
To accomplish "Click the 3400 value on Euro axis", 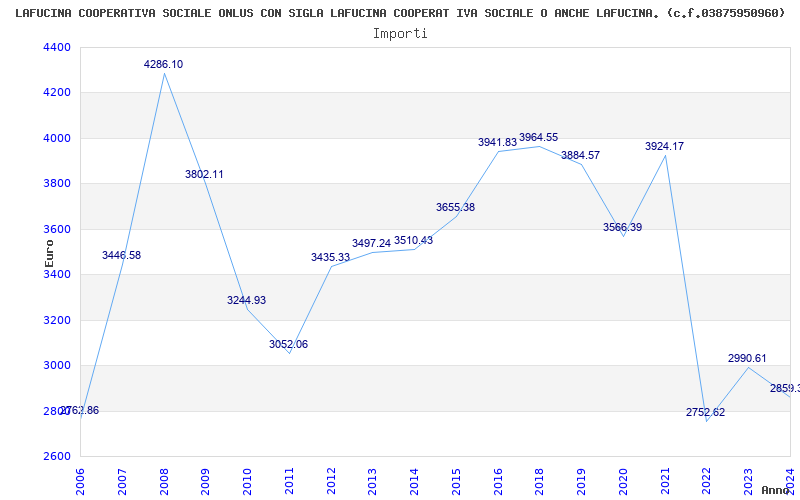I will (58, 274).
